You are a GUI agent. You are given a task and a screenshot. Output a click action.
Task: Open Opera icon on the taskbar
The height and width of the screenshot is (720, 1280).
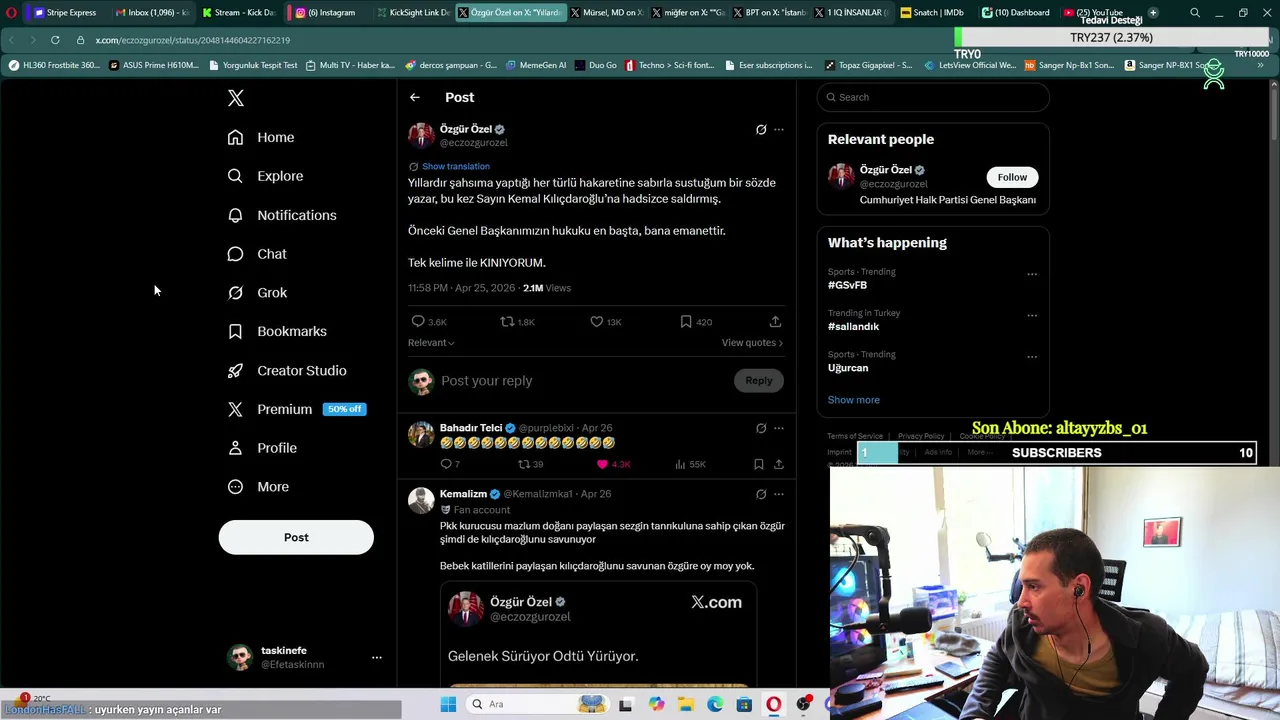pos(773,704)
